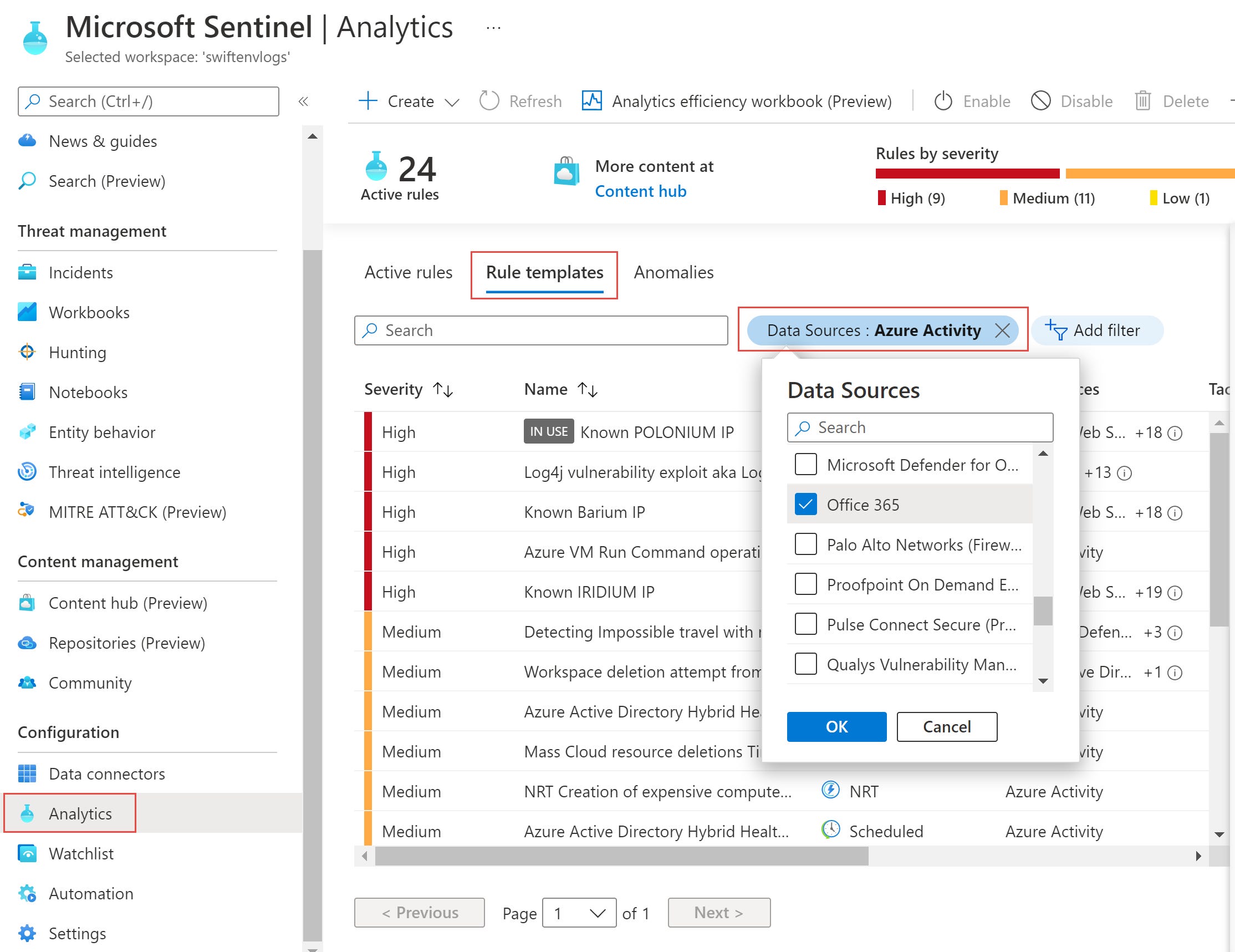Check Pulse Connect Secure checkbox
The height and width of the screenshot is (952, 1235).
806,624
